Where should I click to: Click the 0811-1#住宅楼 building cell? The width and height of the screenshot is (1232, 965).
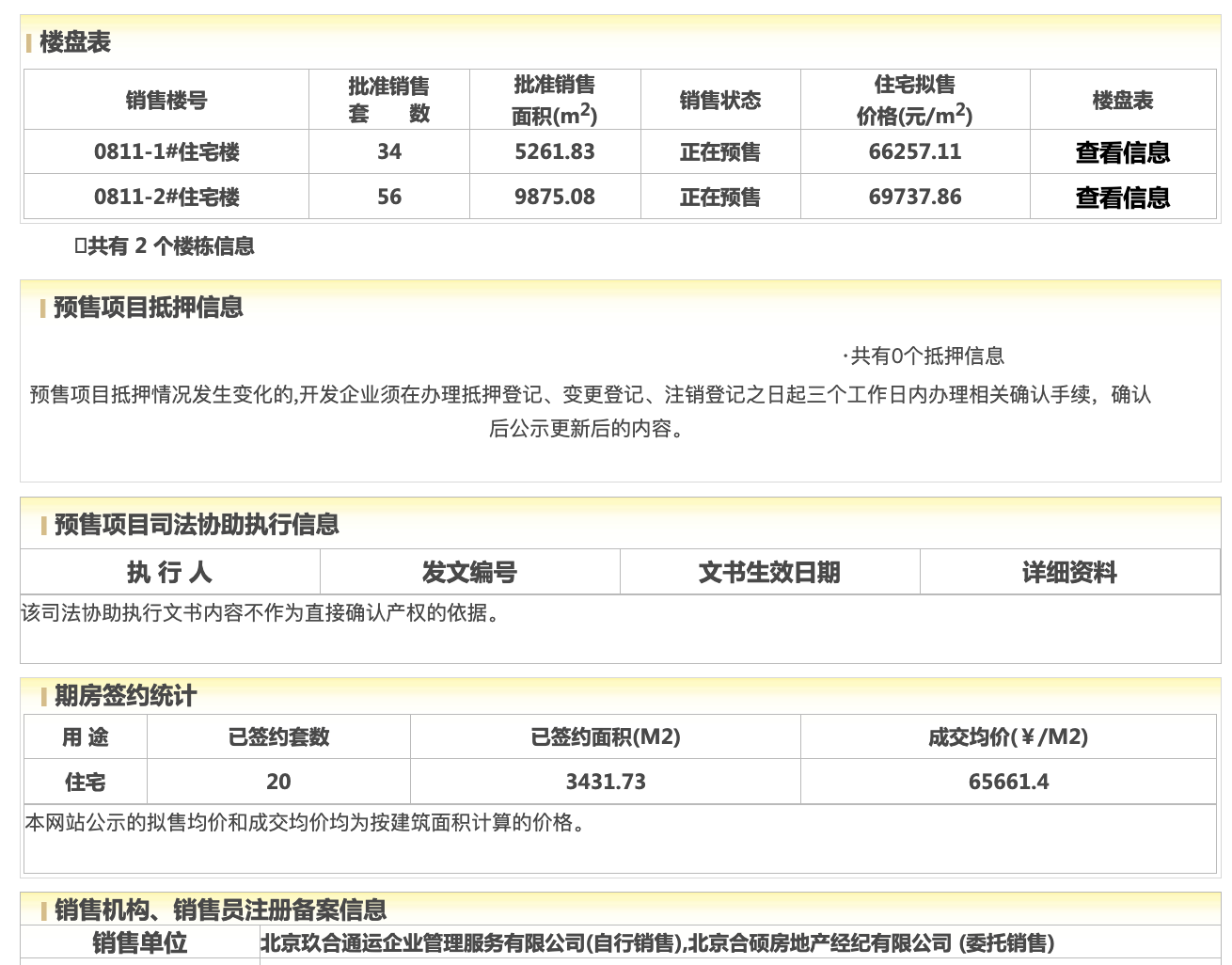click(x=166, y=152)
